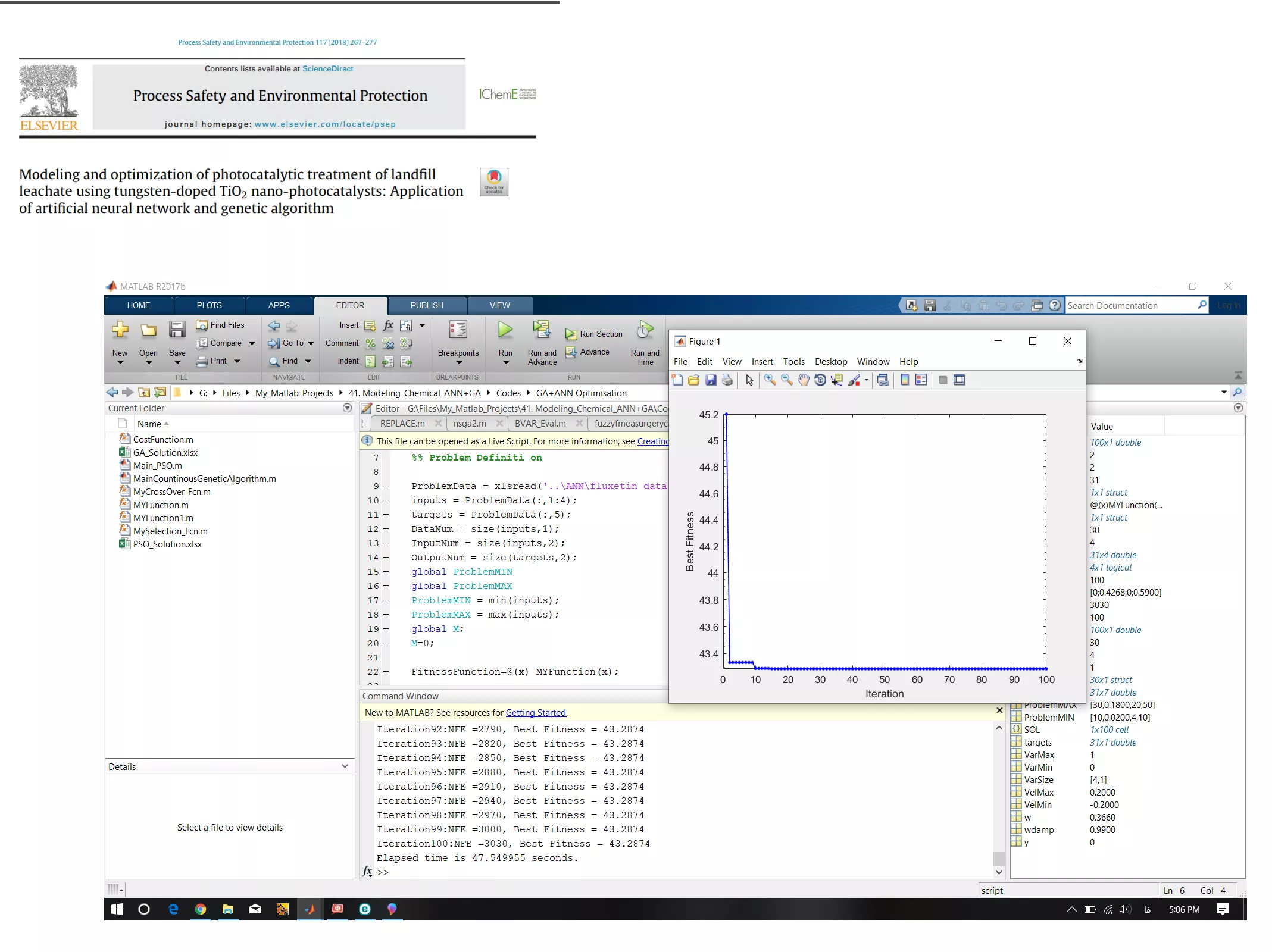Screen dimensions: 1272x952
Task: Toggle Zoom In on the figure
Action: point(770,380)
